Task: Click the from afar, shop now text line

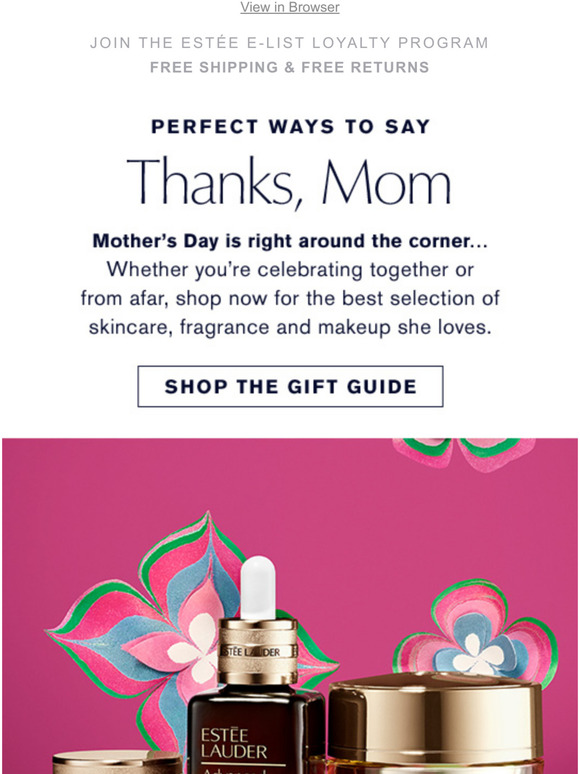Action: 290,299
